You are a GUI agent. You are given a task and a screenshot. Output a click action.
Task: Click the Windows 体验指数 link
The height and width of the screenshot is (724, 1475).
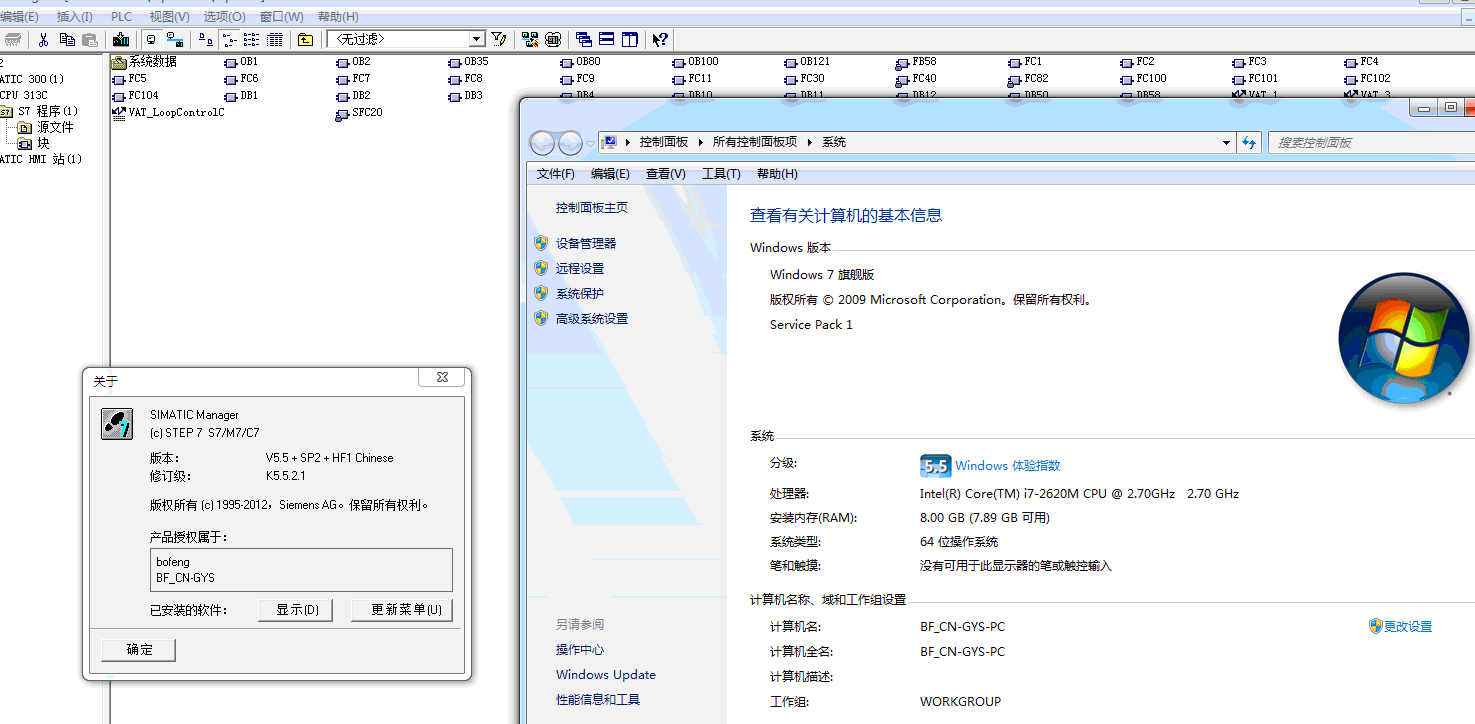point(1007,466)
